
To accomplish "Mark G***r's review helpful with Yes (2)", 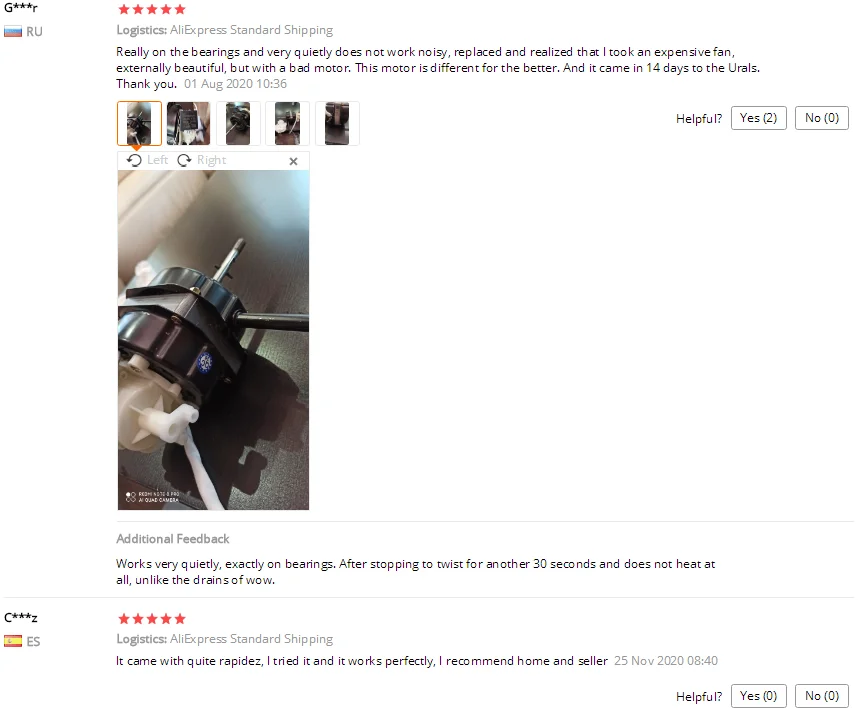I will pyautogui.click(x=759, y=118).
